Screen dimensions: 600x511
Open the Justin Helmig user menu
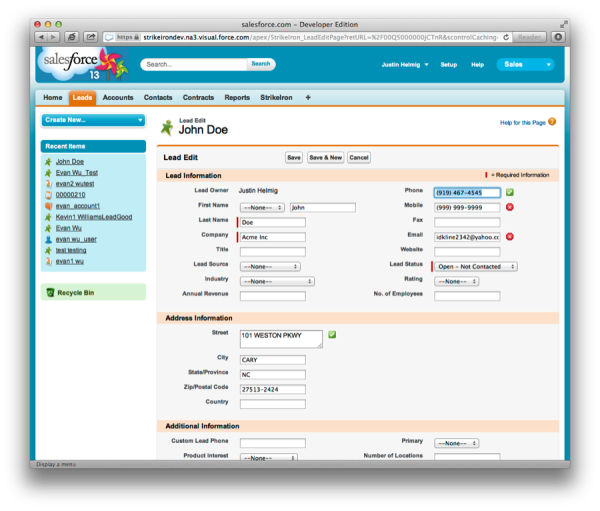[405, 65]
